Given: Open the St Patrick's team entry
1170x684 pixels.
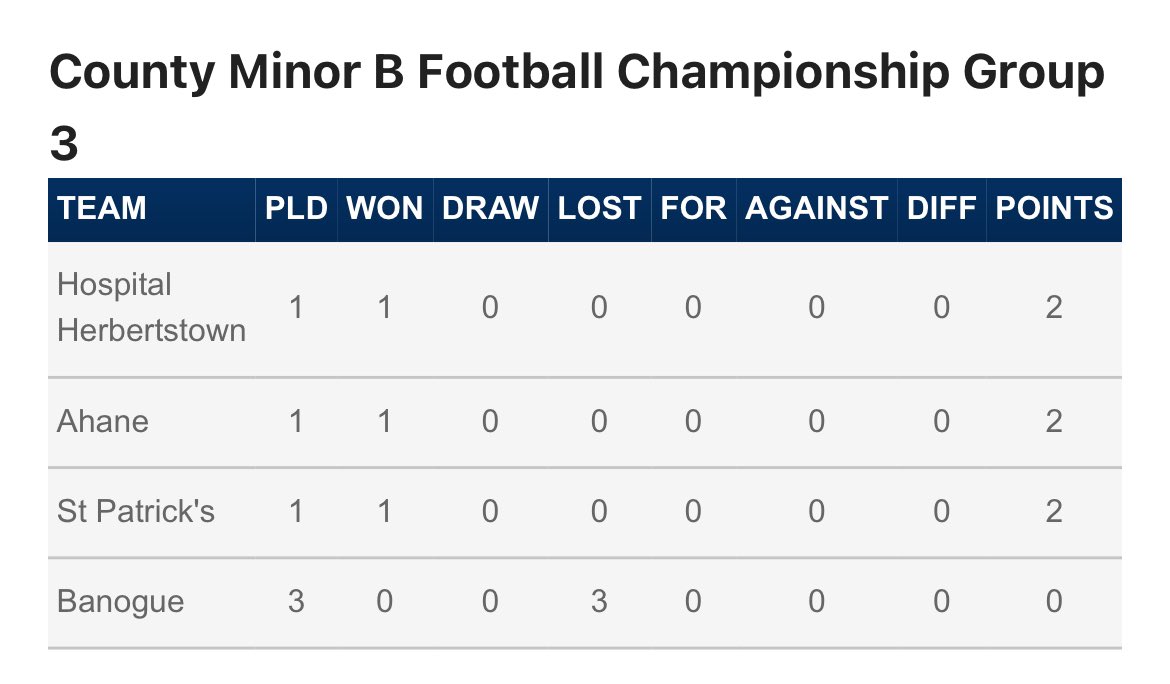Looking at the screenshot, I should click(x=136, y=512).
